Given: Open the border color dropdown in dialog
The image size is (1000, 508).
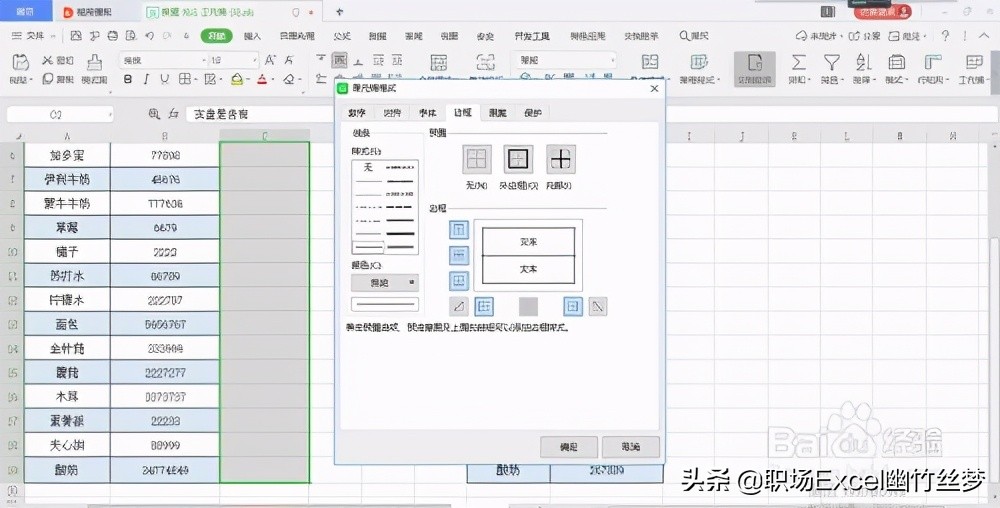Looking at the screenshot, I should coord(385,282).
